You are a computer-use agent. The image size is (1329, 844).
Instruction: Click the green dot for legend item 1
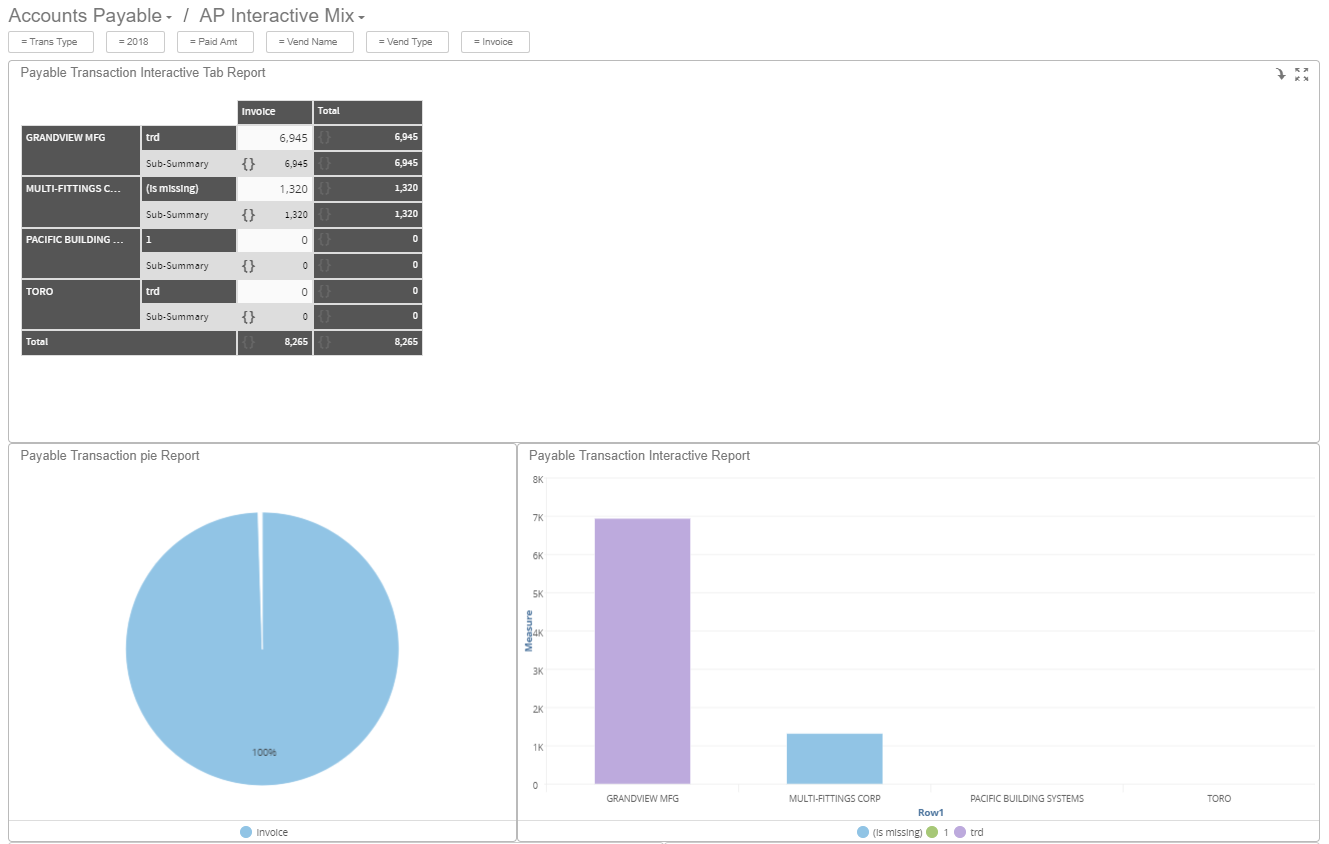tap(933, 831)
